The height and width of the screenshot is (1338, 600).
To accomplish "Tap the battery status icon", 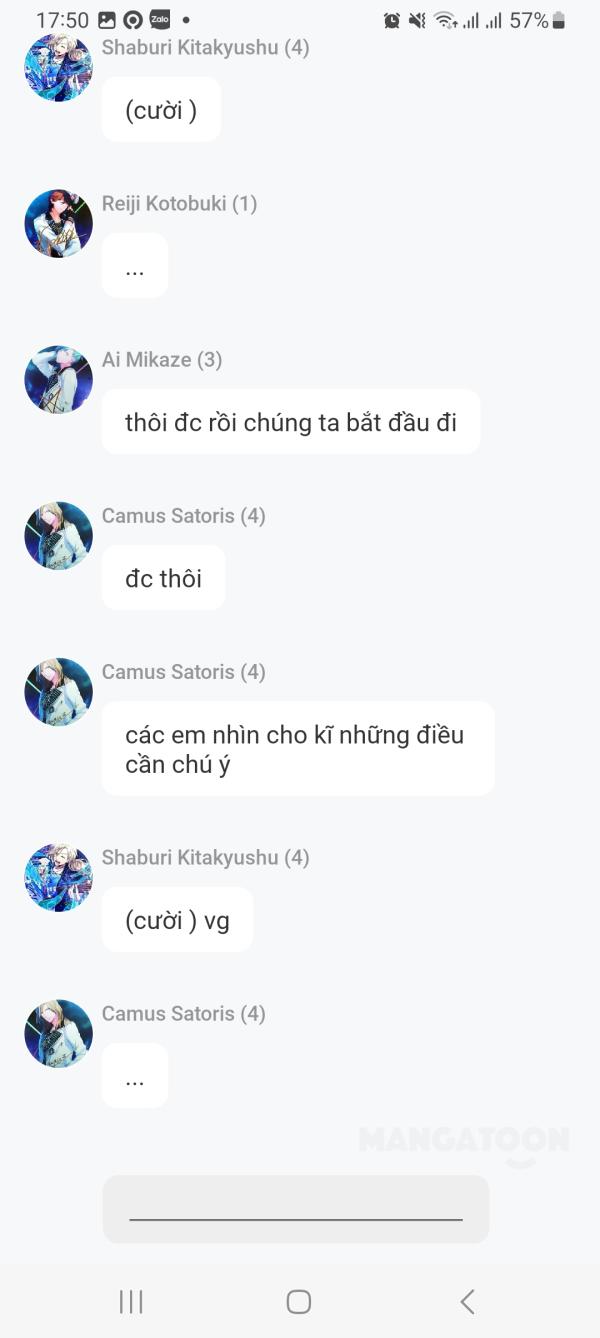I will pos(559,20).
